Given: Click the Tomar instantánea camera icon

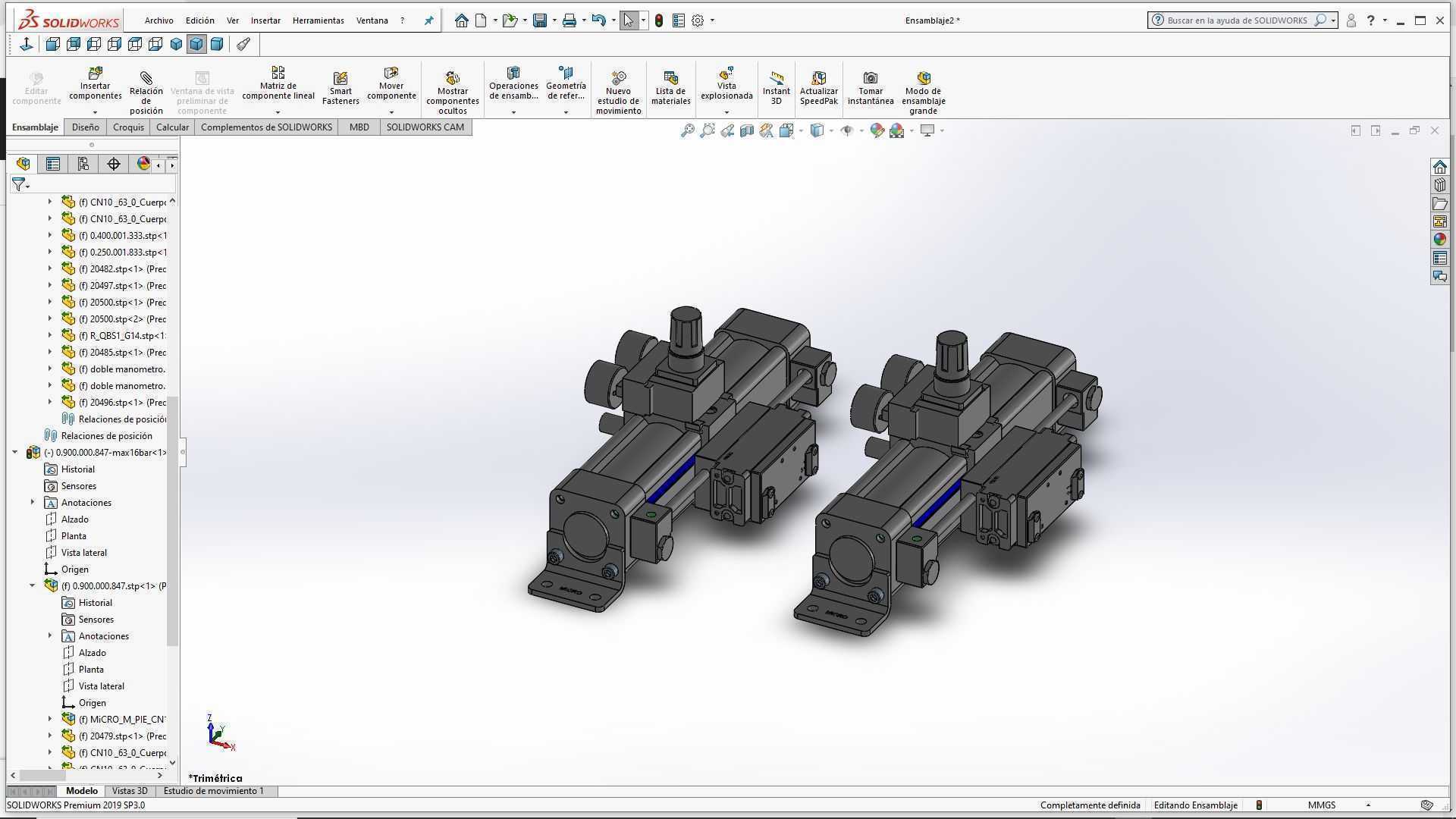Looking at the screenshot, I should (x=871, y=77).
